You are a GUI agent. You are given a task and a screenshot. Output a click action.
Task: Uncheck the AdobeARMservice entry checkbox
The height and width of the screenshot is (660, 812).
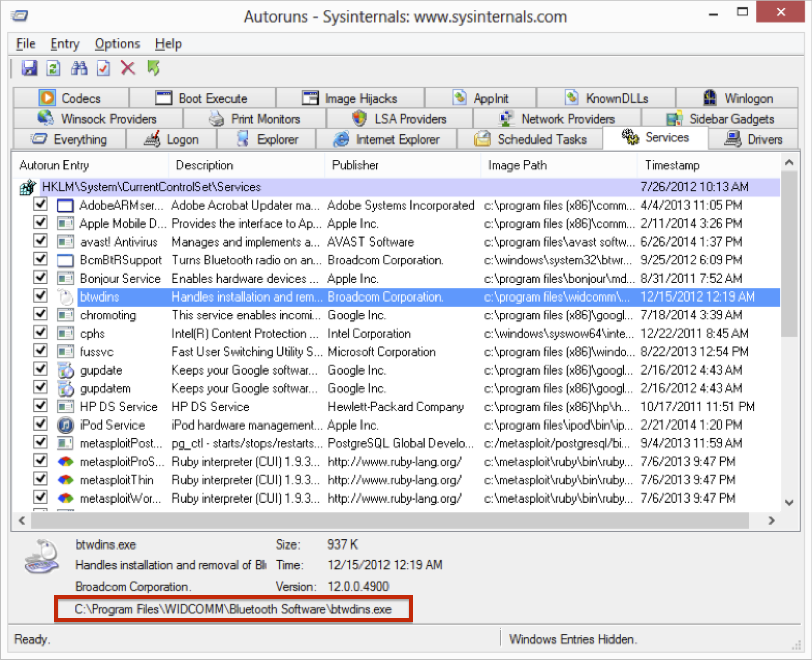(x=40, y=205)
